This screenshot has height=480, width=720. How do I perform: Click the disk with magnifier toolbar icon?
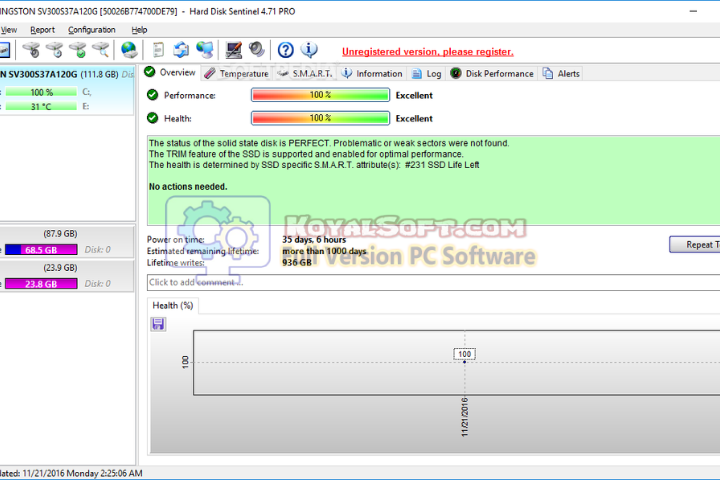[101, 50]
